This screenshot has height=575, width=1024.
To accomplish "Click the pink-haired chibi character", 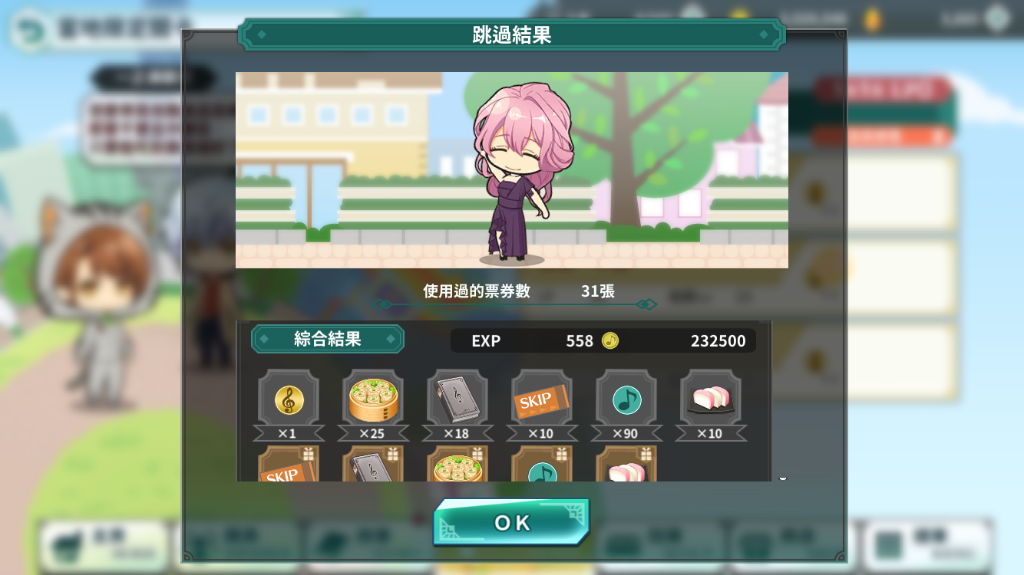I will 519,173.
